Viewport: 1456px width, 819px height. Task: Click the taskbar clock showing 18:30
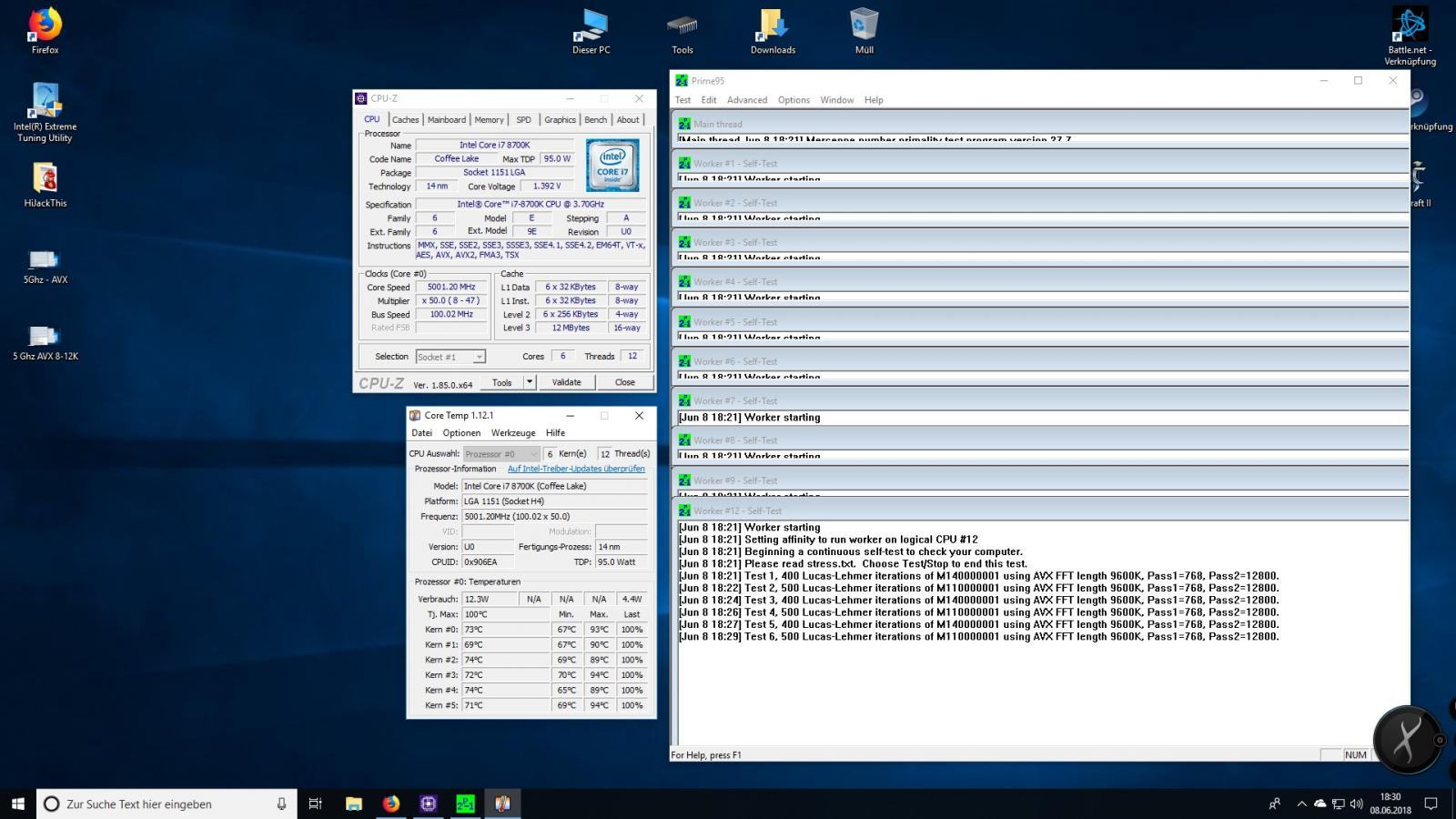click(x=1390, y=804)
